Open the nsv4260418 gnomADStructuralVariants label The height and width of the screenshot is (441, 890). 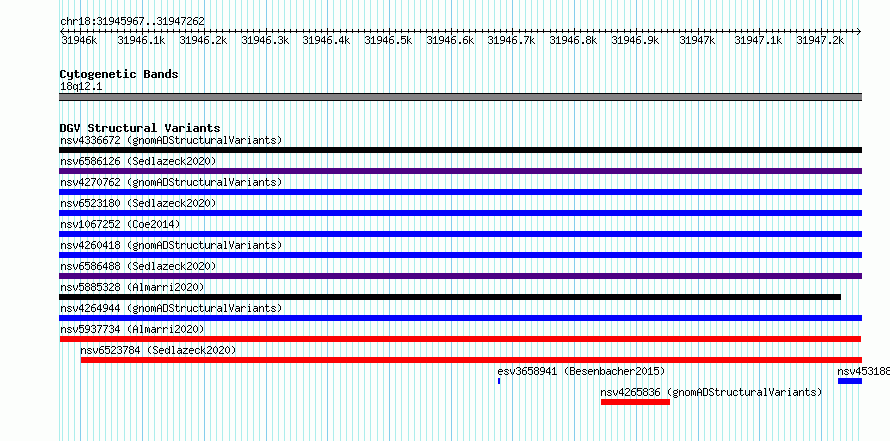tap(171, 245)
